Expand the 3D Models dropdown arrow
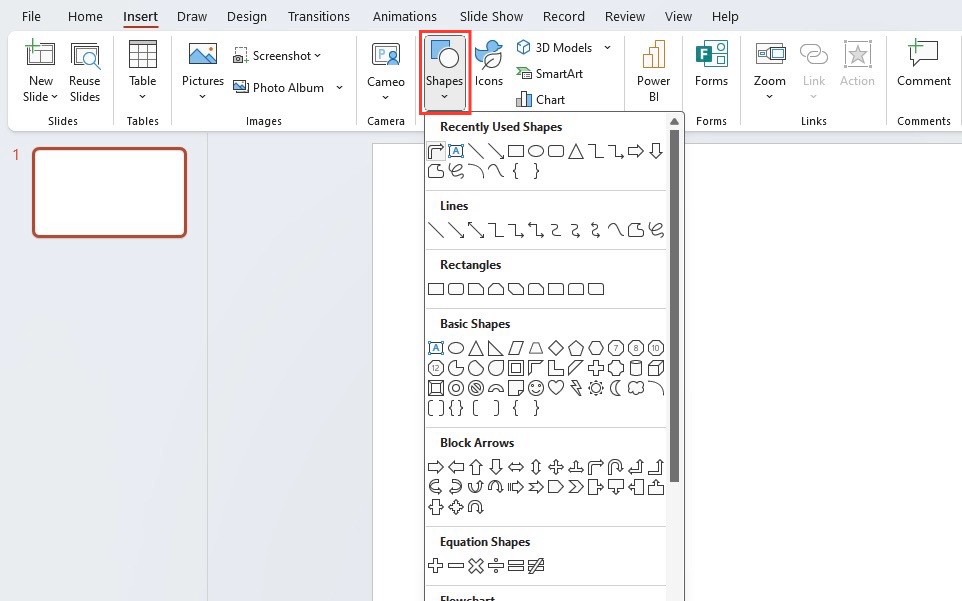The width and height of the screenshot is (962, 601). point(607,47)
